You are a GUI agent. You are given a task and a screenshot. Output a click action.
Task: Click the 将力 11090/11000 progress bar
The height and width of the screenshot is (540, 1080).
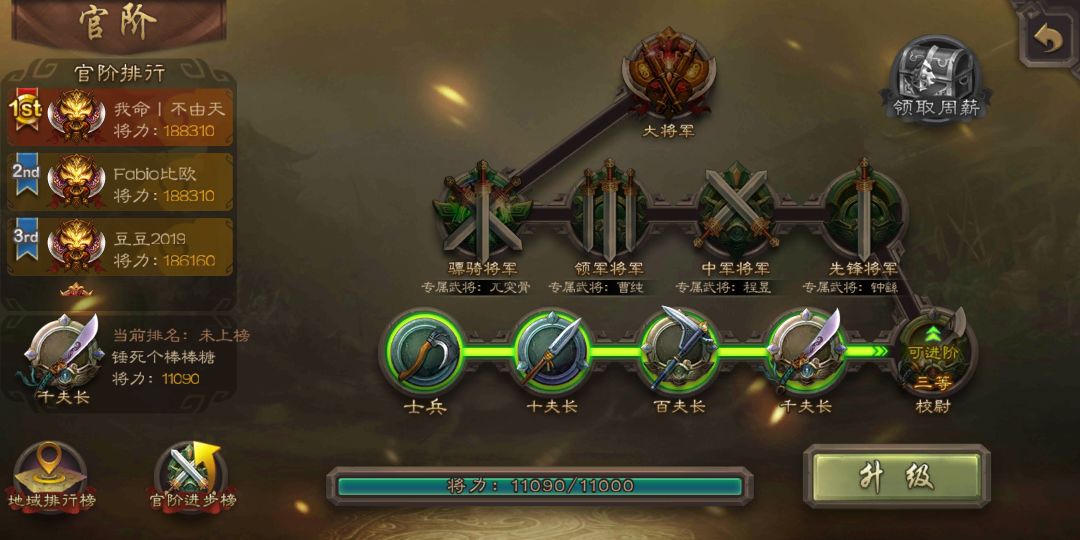click(540, 486)
